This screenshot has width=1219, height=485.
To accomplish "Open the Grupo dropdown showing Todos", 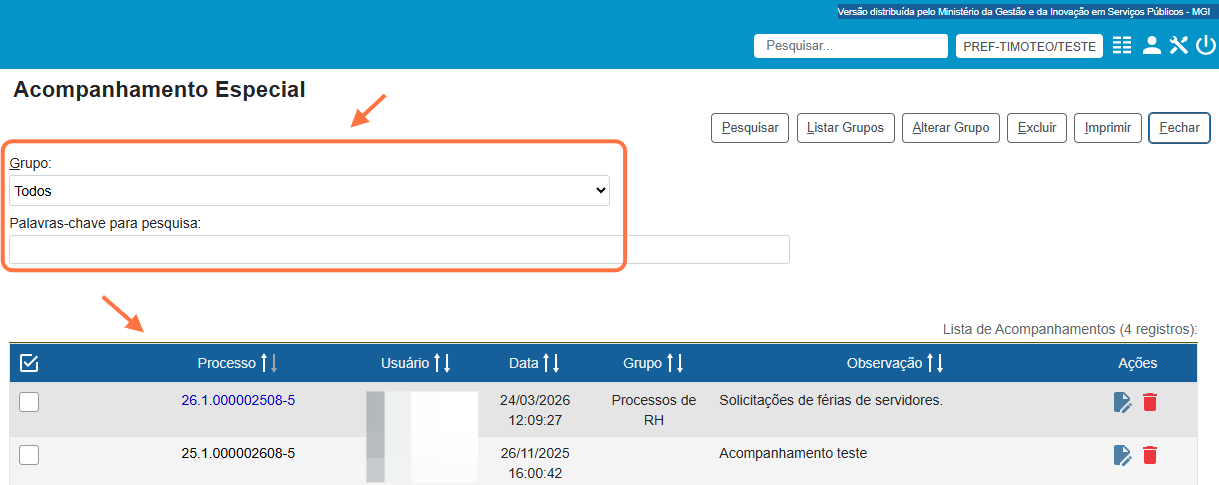I will pos(309,190).
